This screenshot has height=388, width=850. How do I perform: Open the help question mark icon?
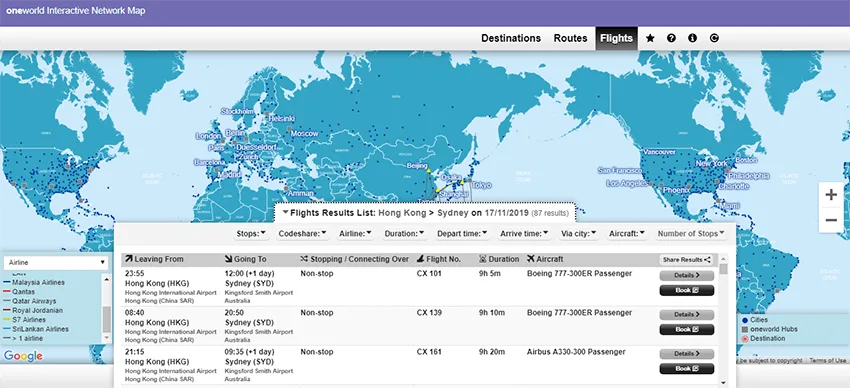671,38
